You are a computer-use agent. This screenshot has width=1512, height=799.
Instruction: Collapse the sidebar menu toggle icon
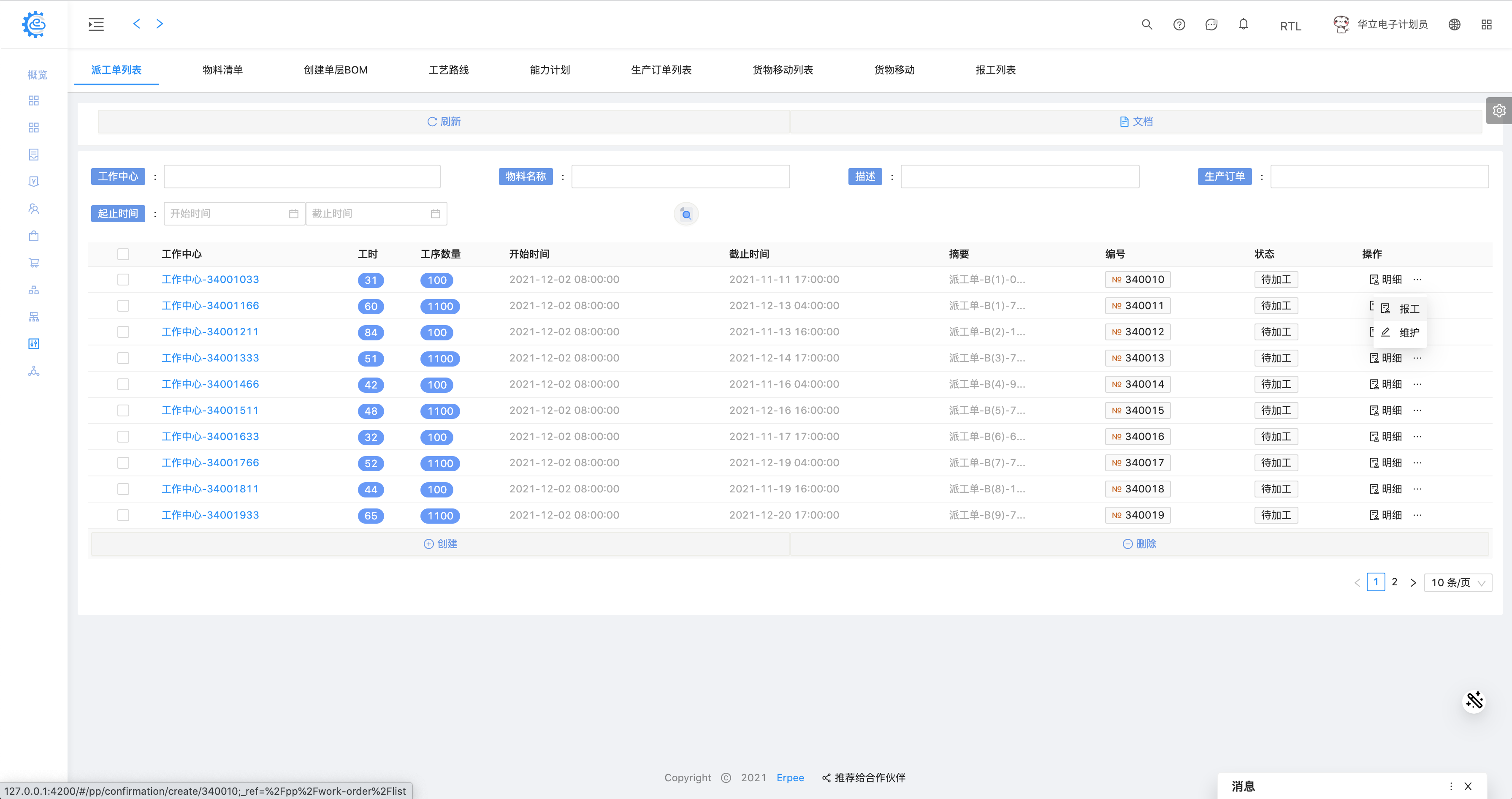[96, 24]
